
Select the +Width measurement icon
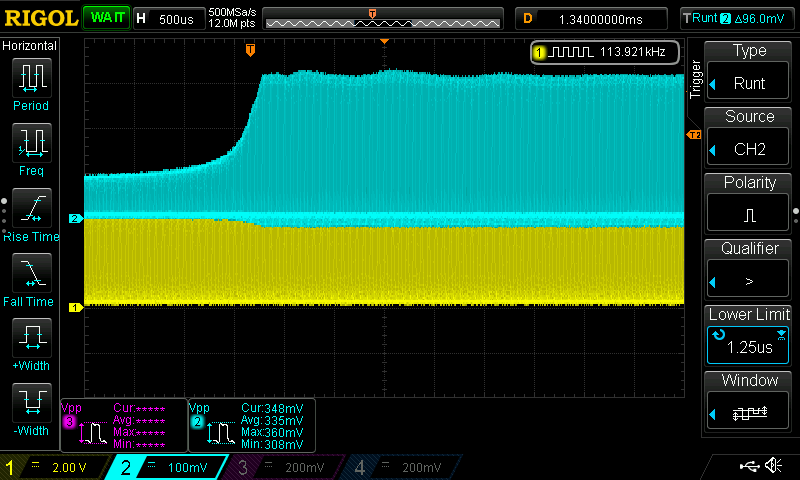(x=31, y=338)
